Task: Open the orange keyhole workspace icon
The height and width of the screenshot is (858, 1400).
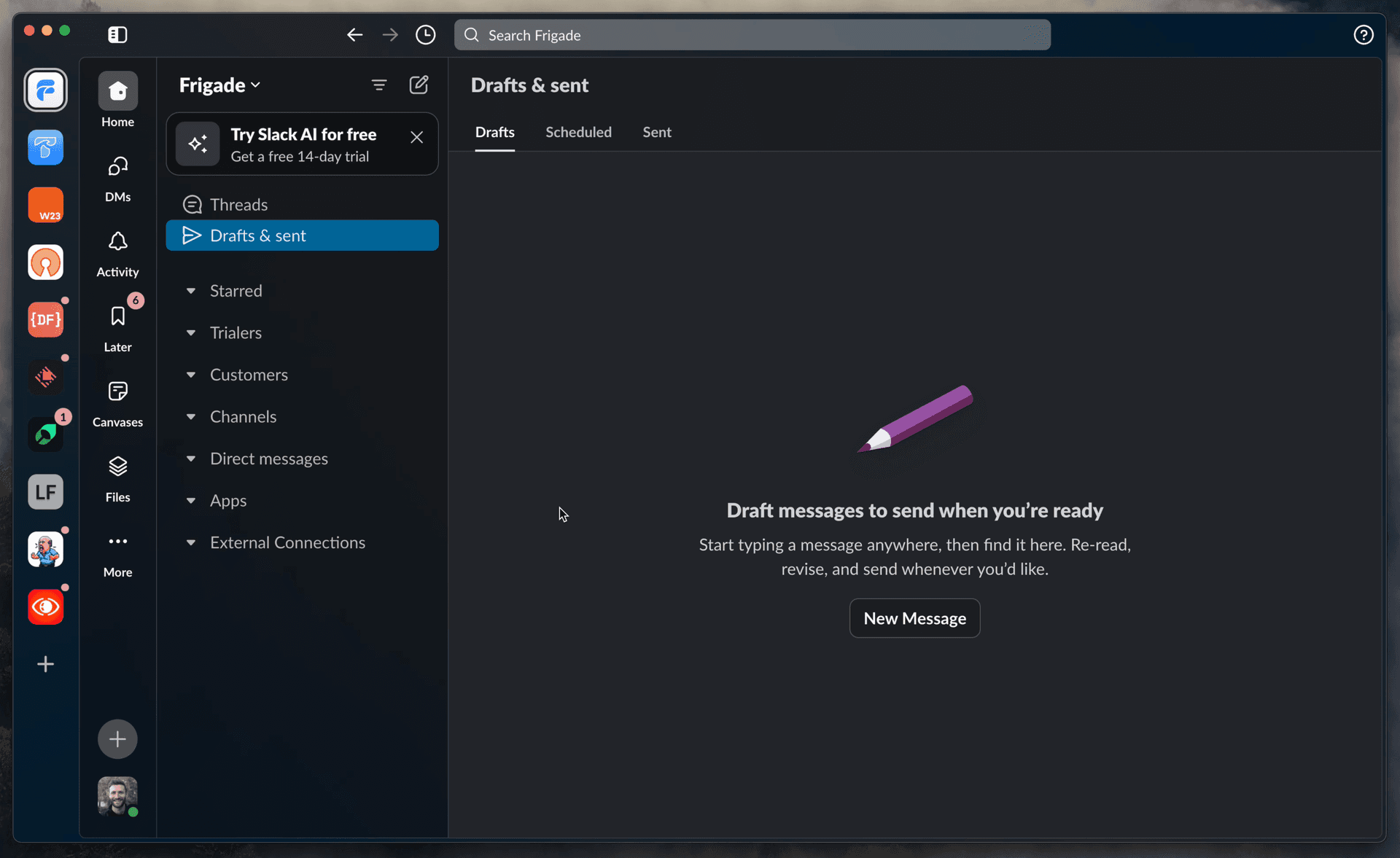Action: [45, 262]
